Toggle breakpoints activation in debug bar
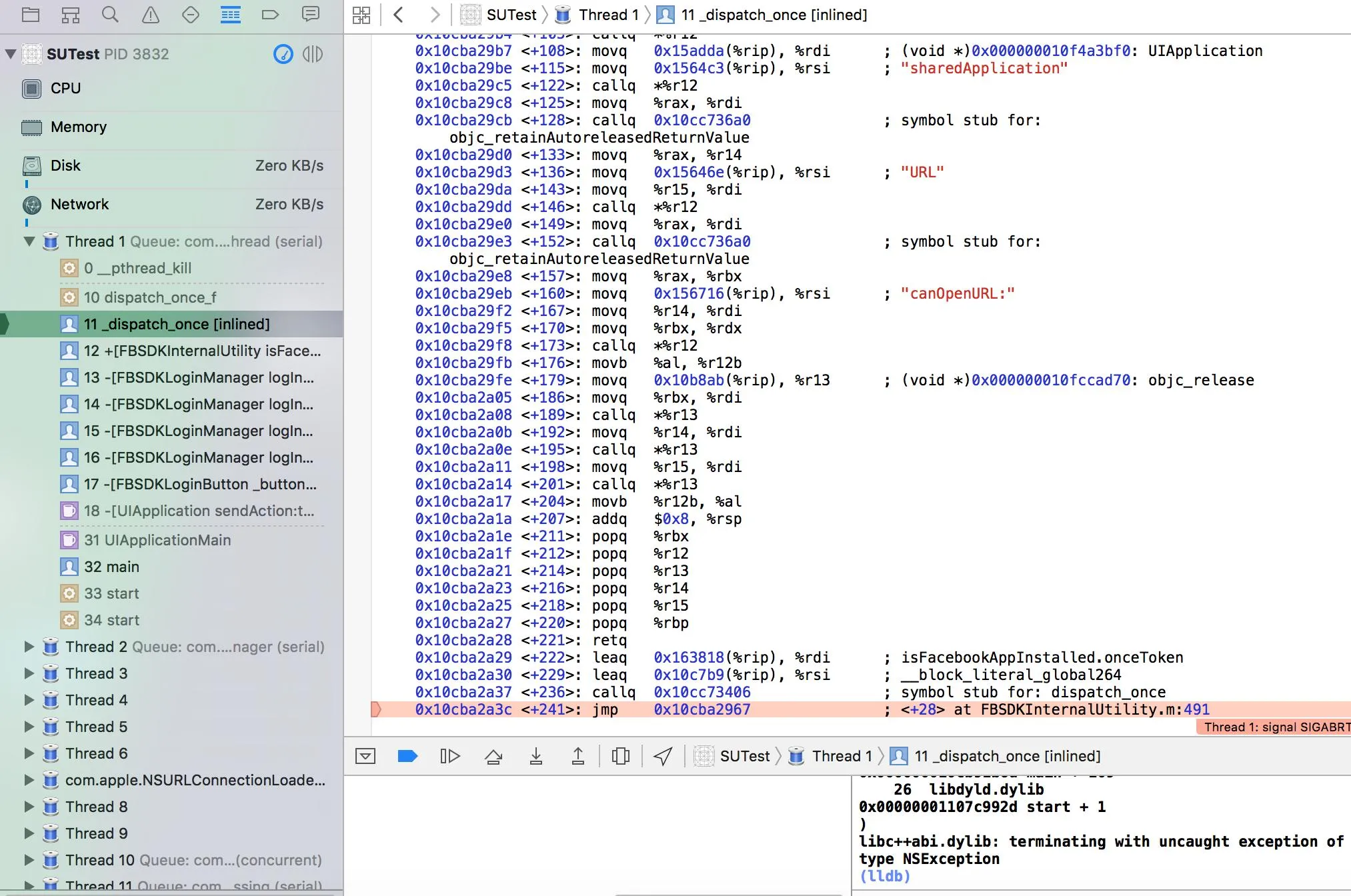The height and width of the screenshot is (896, 1351). (407, 756)
